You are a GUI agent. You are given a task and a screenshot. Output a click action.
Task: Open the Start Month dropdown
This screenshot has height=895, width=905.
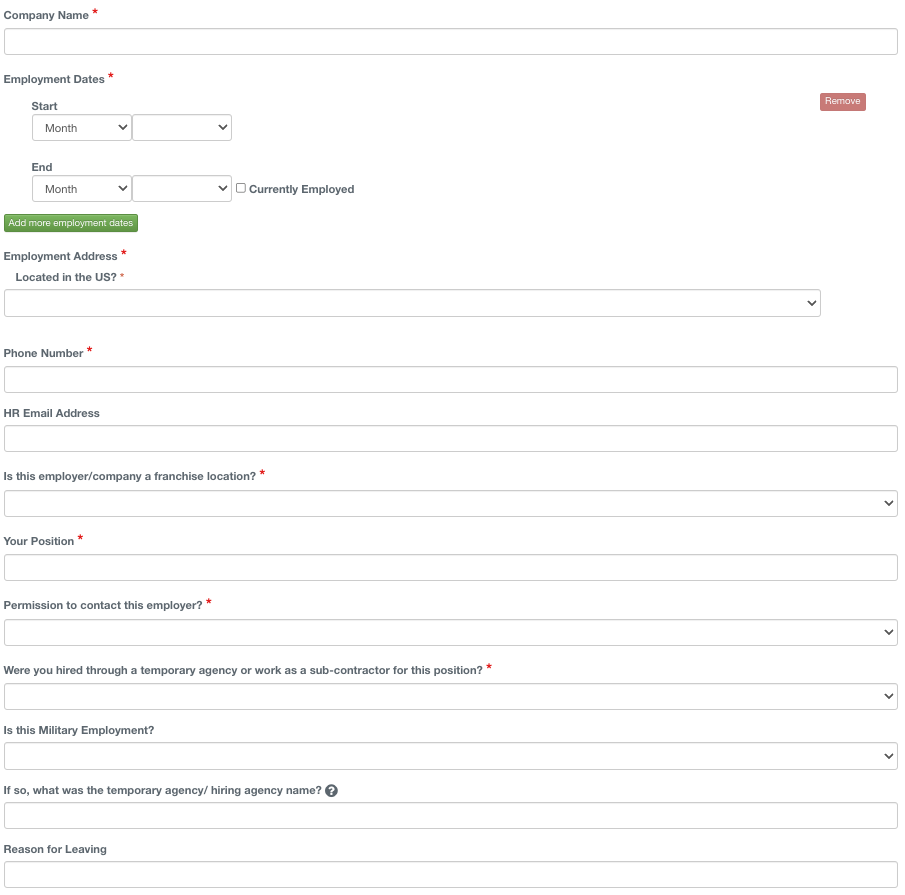[x=82, y=128]
